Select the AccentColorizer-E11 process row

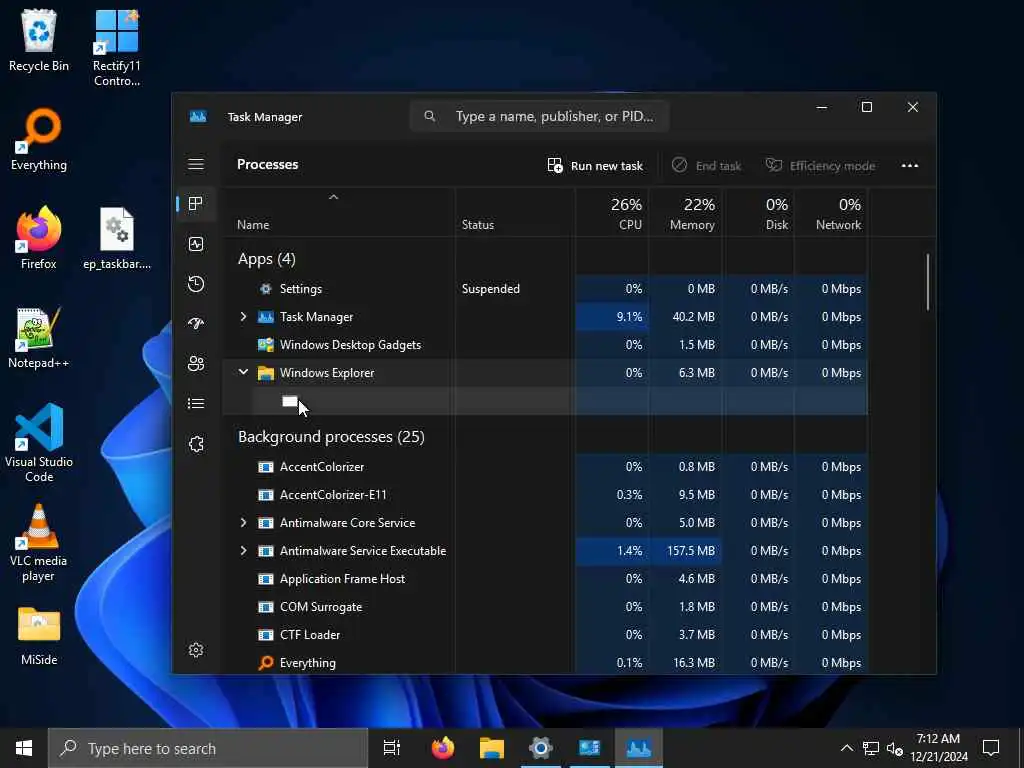pyautogui.click(x=545, y=495)
